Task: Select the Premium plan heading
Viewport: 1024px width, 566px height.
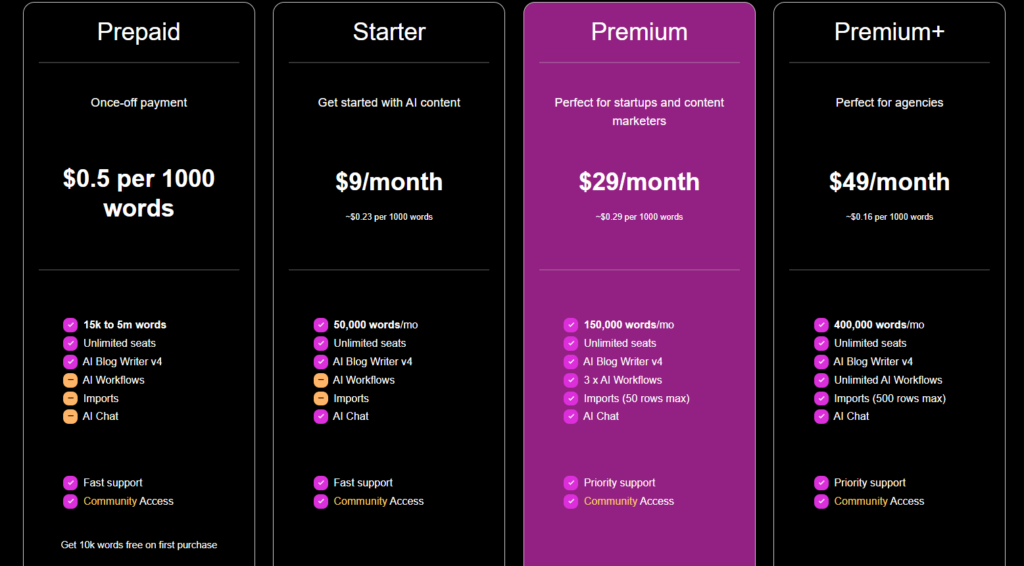Action: (x=639, y=32)
